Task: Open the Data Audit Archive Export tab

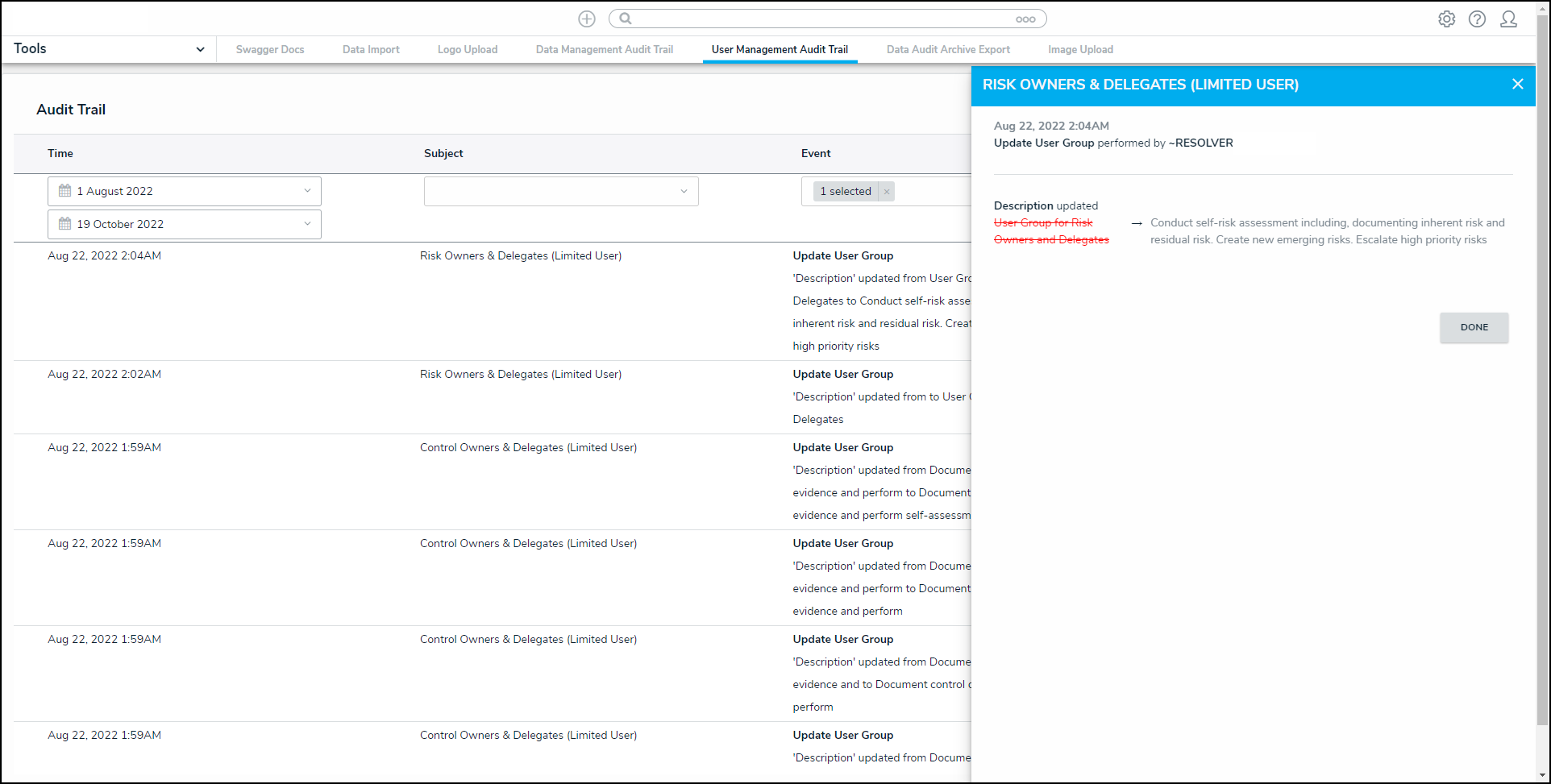Action: (x=948, y=49)
